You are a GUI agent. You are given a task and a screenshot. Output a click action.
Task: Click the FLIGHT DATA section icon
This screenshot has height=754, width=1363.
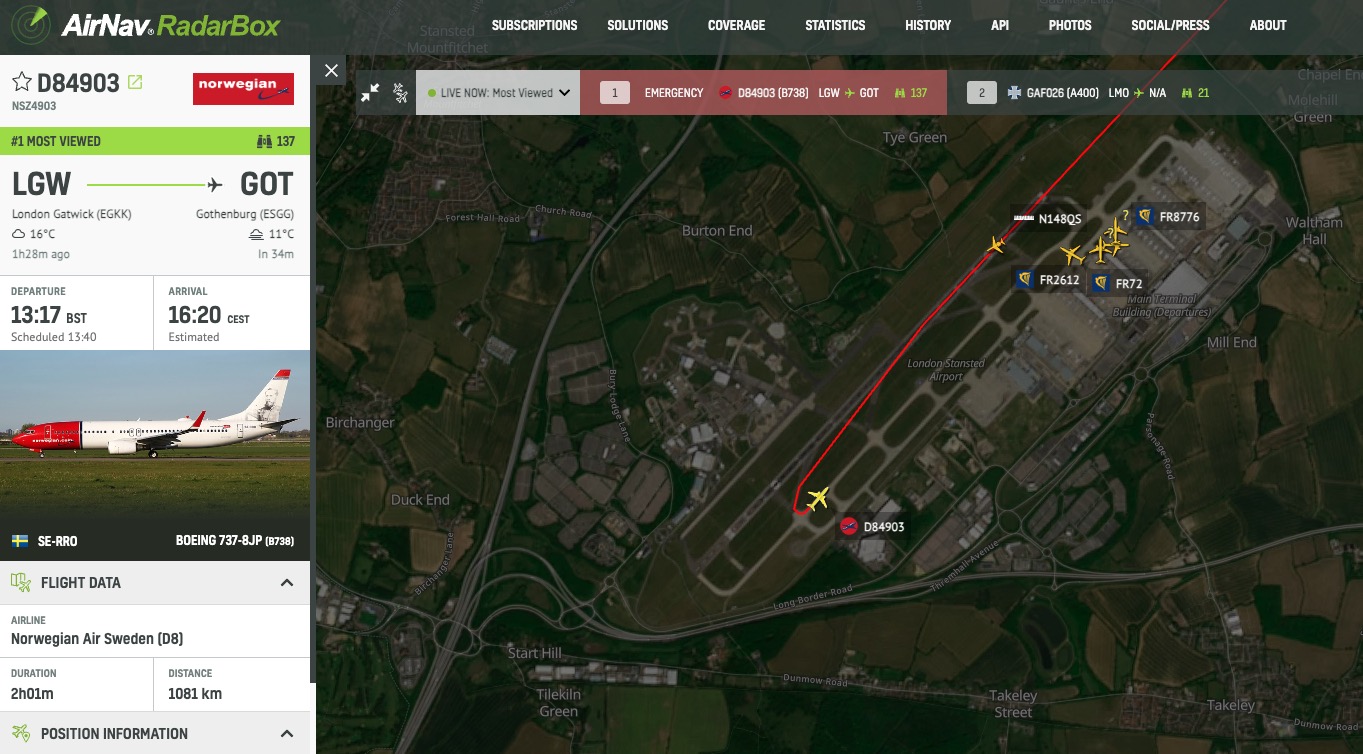(x=21, y=582)
